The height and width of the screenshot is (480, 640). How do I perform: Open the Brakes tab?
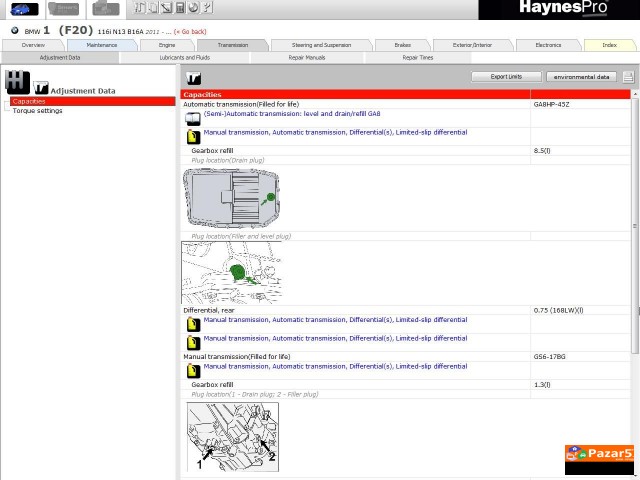click(x=402, y=45)
